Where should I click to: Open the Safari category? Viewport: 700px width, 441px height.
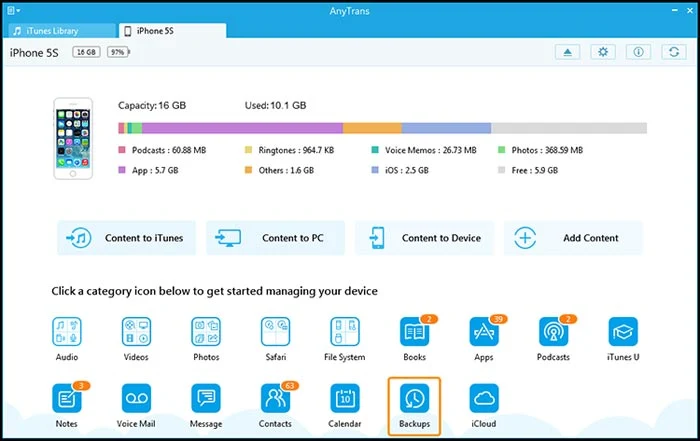tap(275, 332)
